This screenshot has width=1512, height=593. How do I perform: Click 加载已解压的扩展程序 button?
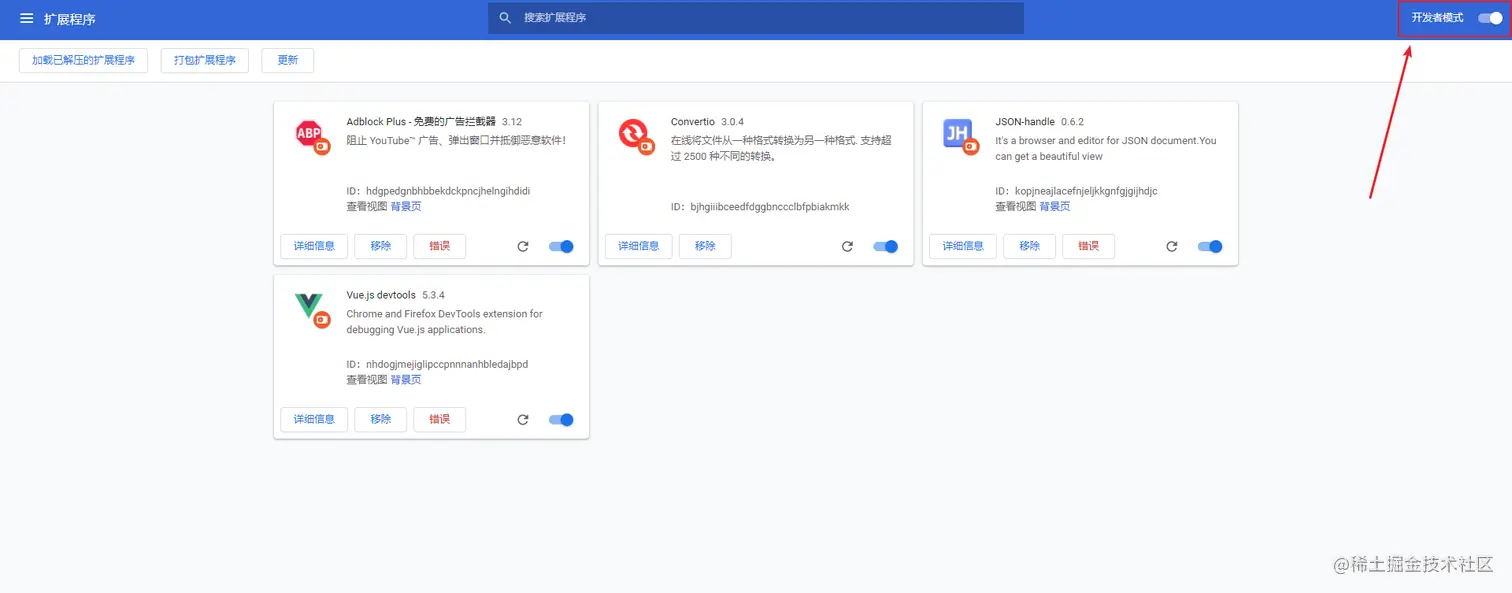click(x=83, y=60)
